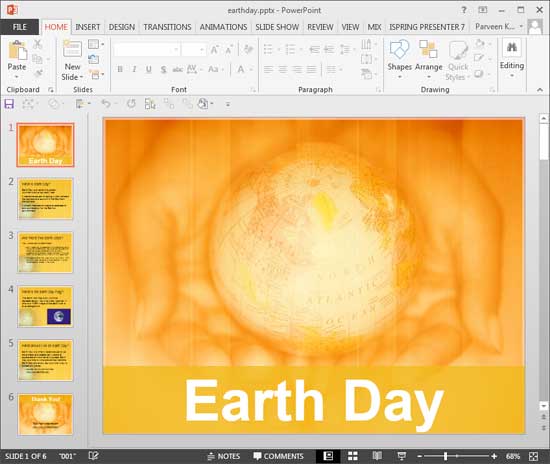Open Paragraph dialog launcher
This screenshot has height=464, width=550.
[x=378, y=90]
